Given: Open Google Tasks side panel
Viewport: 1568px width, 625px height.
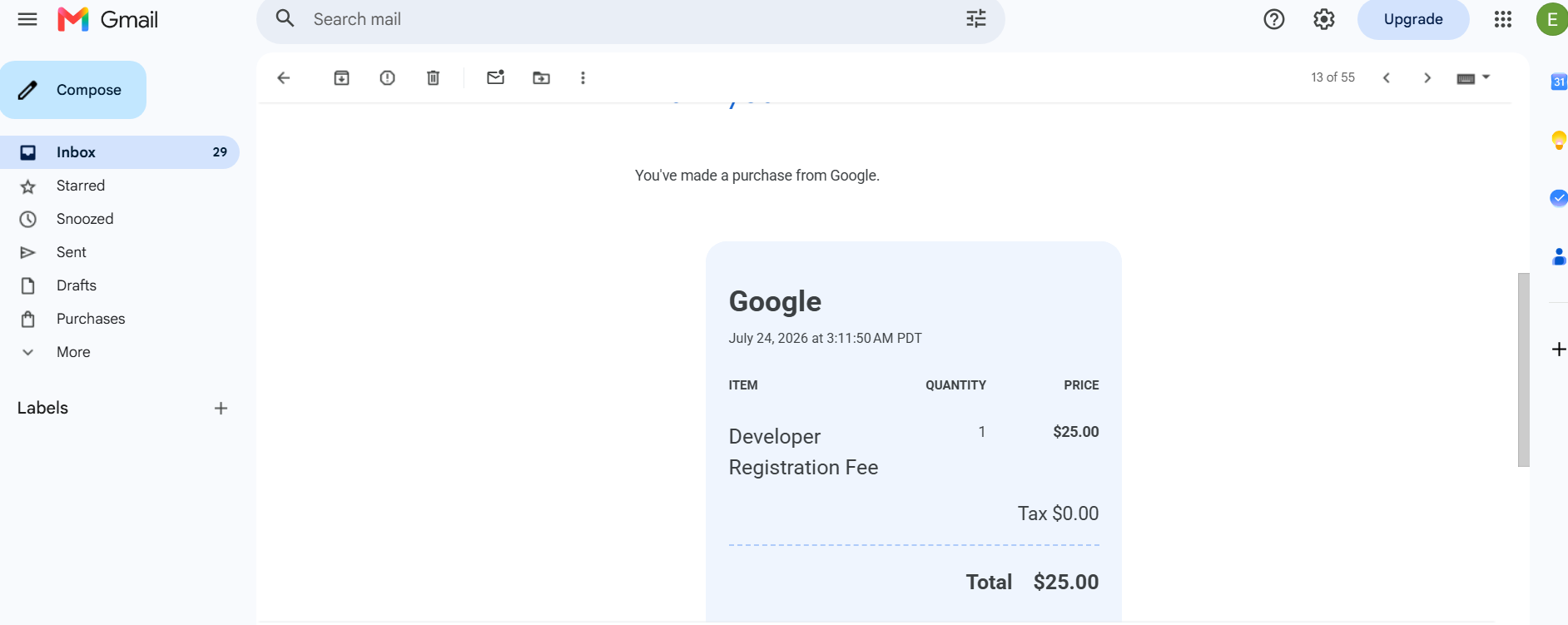Looking at the screenshot, I should 1559,198.
